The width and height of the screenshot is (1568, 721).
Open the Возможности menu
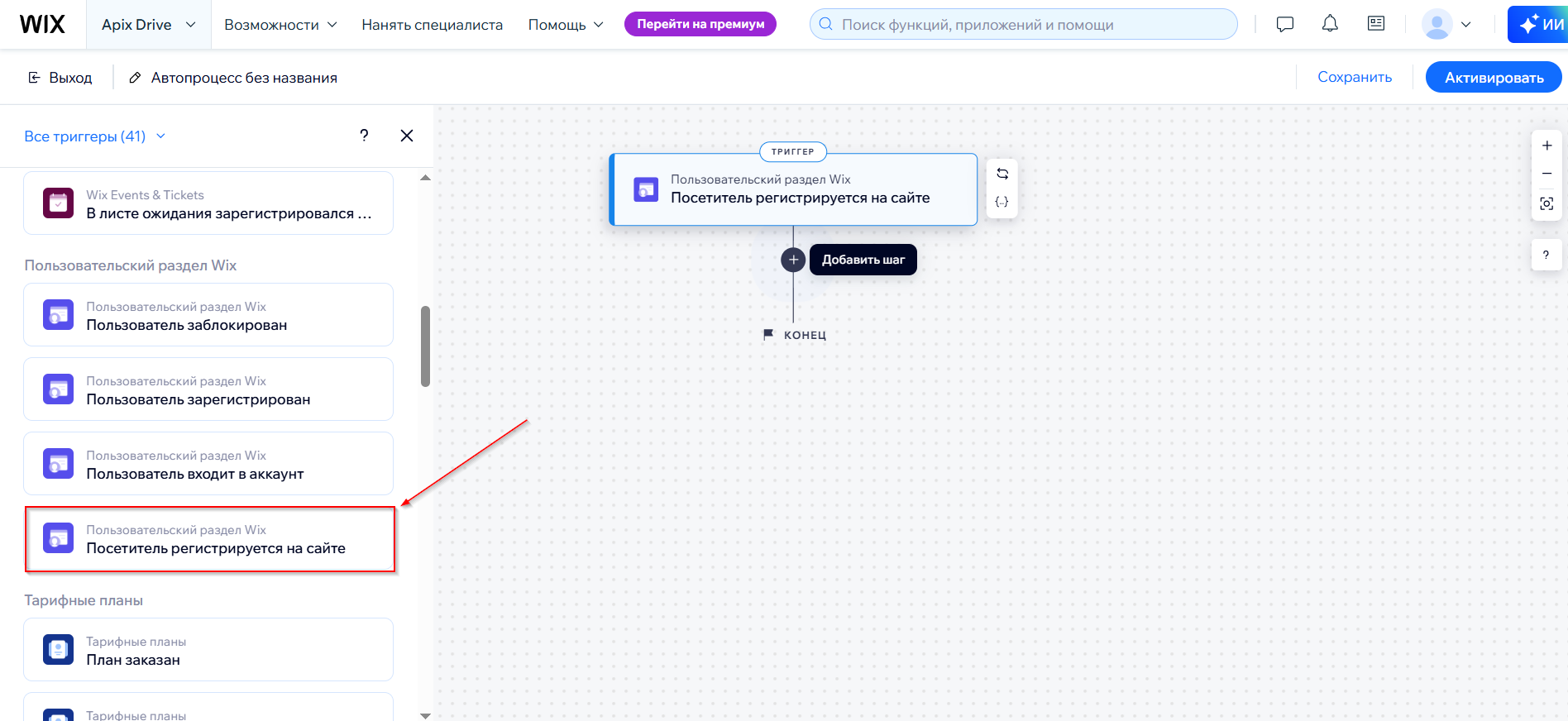pos(280,25)
